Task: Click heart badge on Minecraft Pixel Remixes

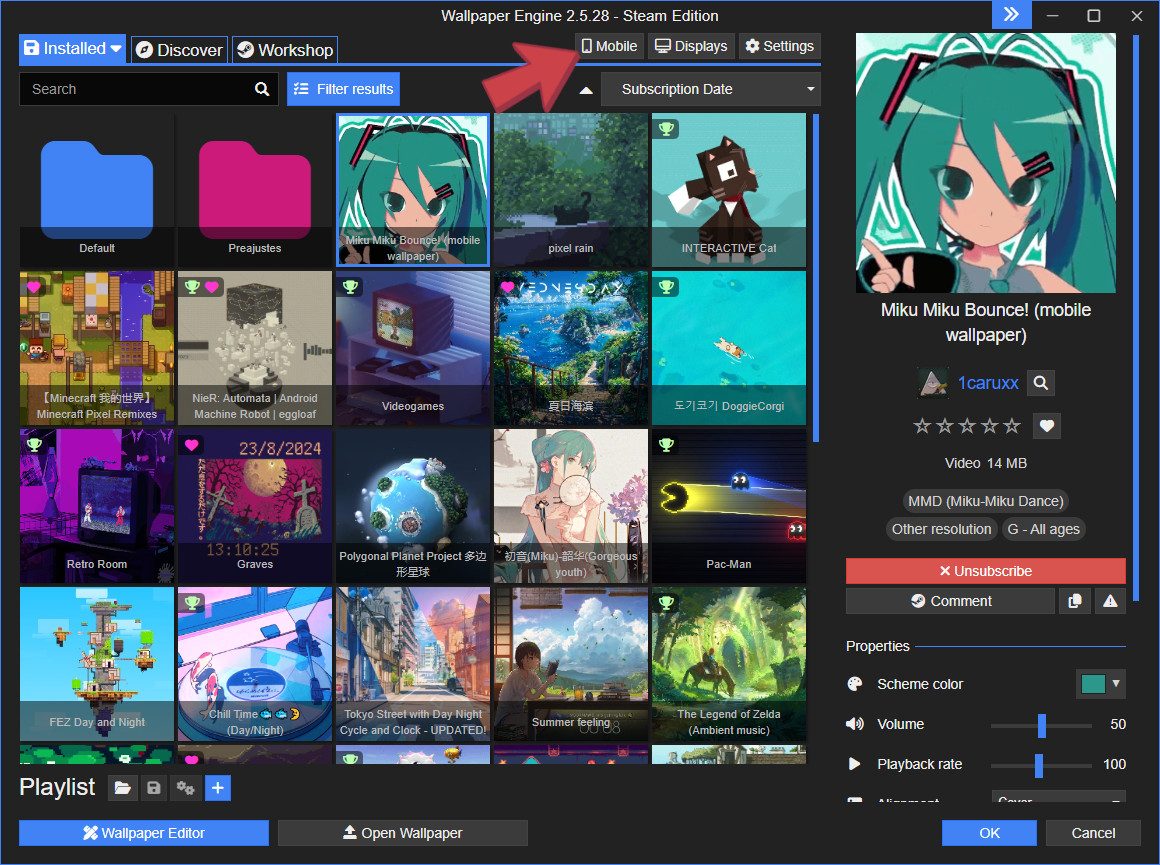Action: coord(34,286)
